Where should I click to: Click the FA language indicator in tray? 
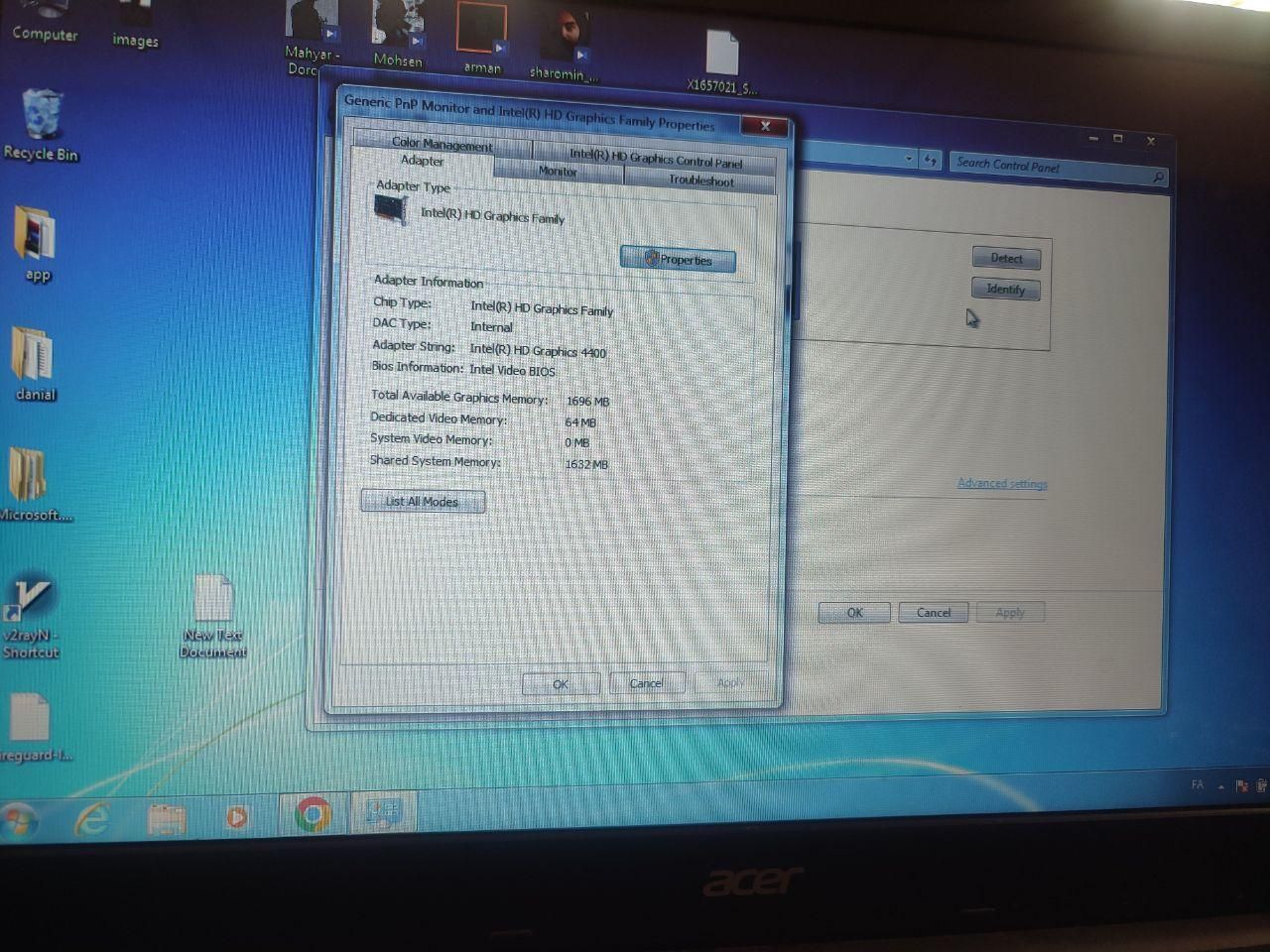[x=1198, y=784]
